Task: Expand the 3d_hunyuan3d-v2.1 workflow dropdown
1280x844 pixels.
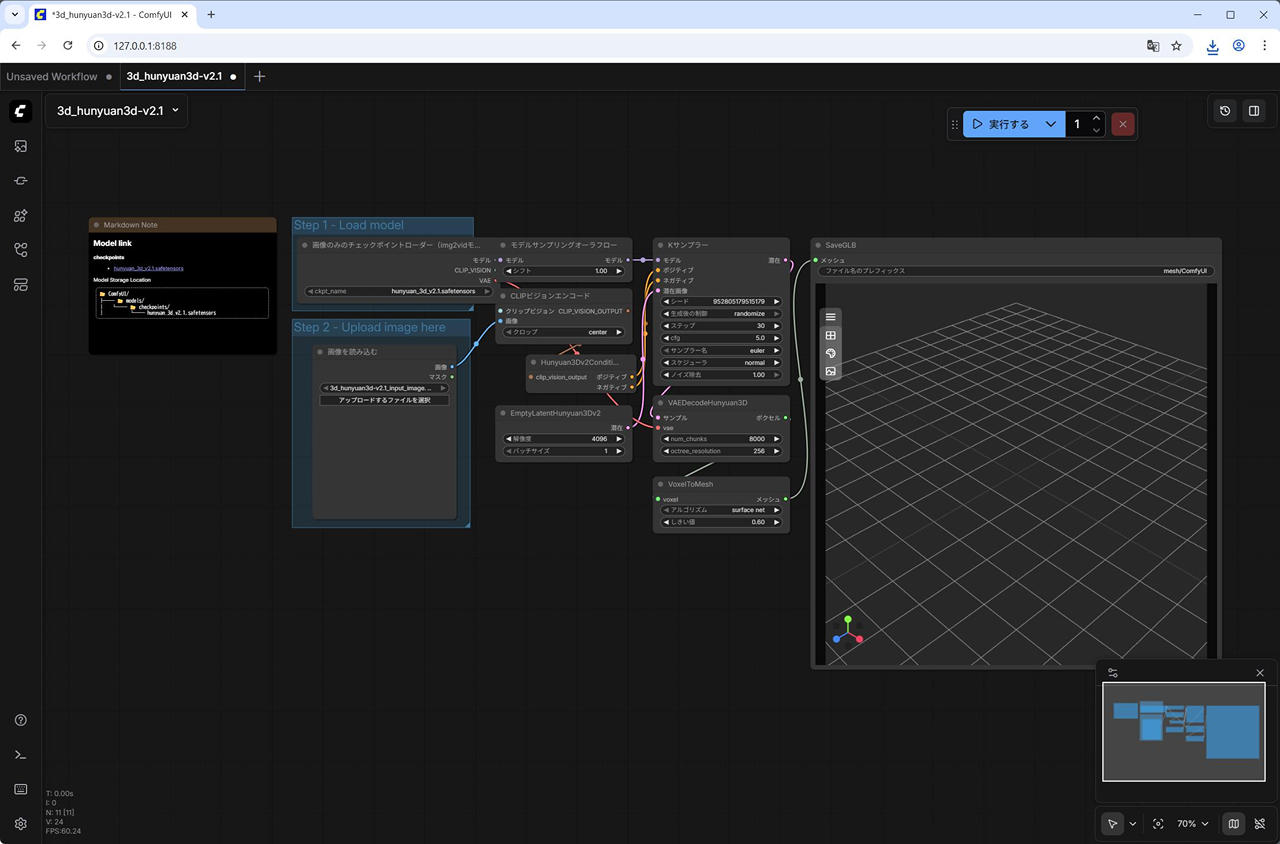Action: (x=175, y=110)
